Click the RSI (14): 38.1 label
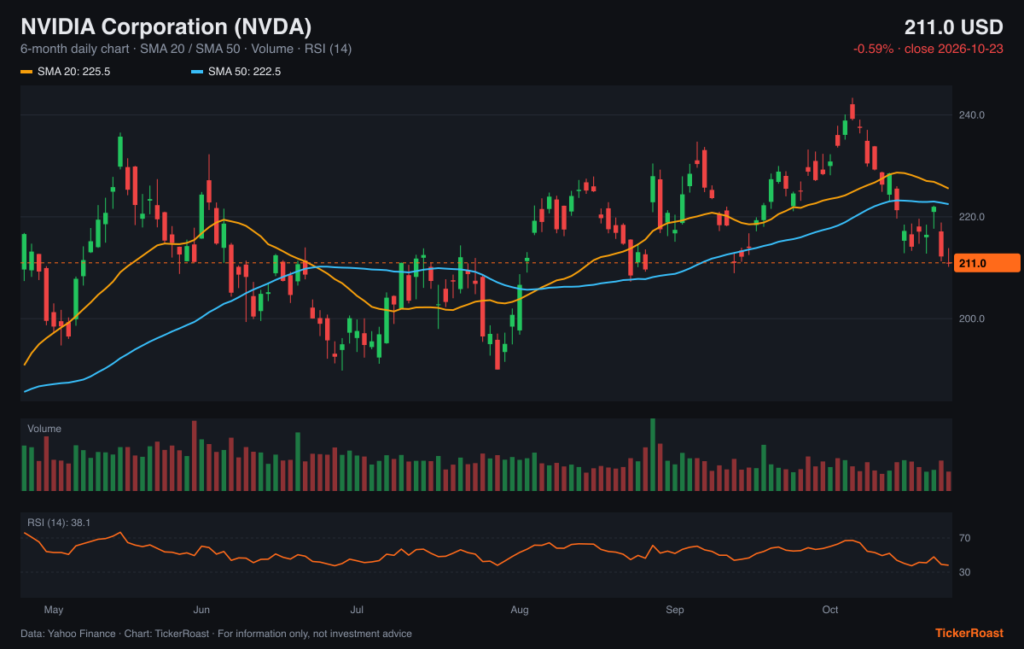This screenshot has height=649, width=1024. coord(59,523)
